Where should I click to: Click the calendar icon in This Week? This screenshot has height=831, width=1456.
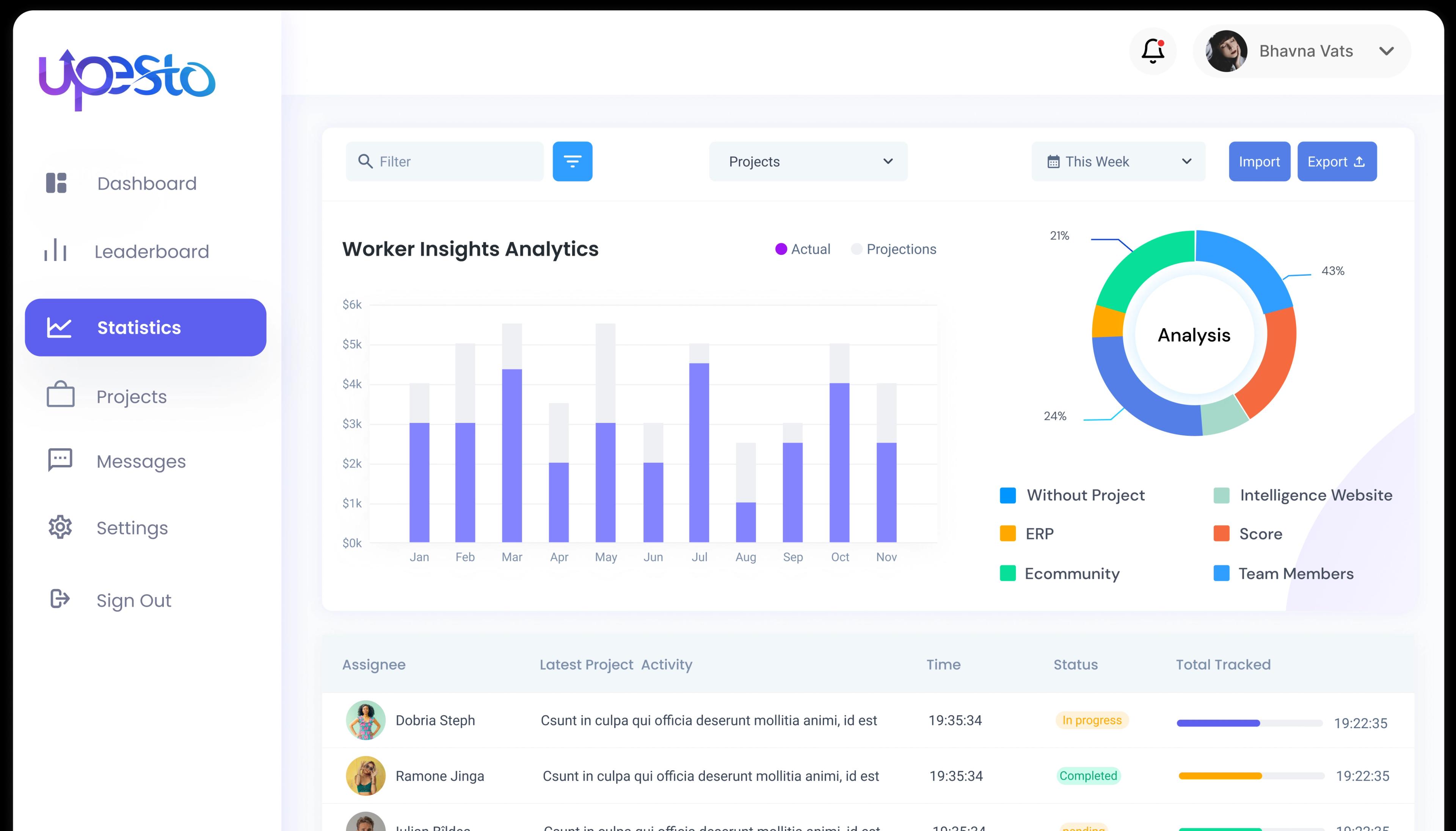pos(1053,162)
